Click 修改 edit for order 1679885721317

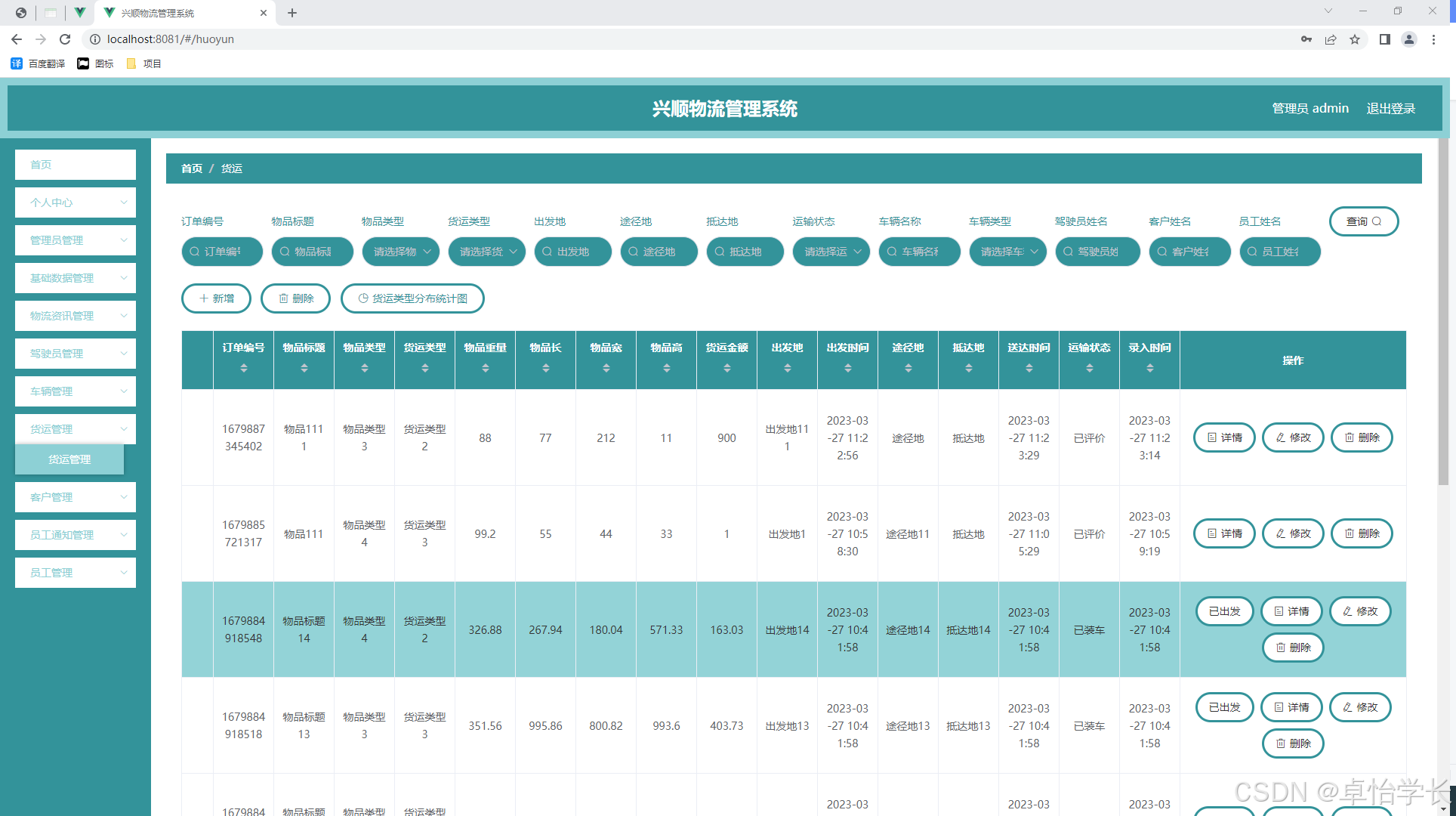[x=1292, y=533]
